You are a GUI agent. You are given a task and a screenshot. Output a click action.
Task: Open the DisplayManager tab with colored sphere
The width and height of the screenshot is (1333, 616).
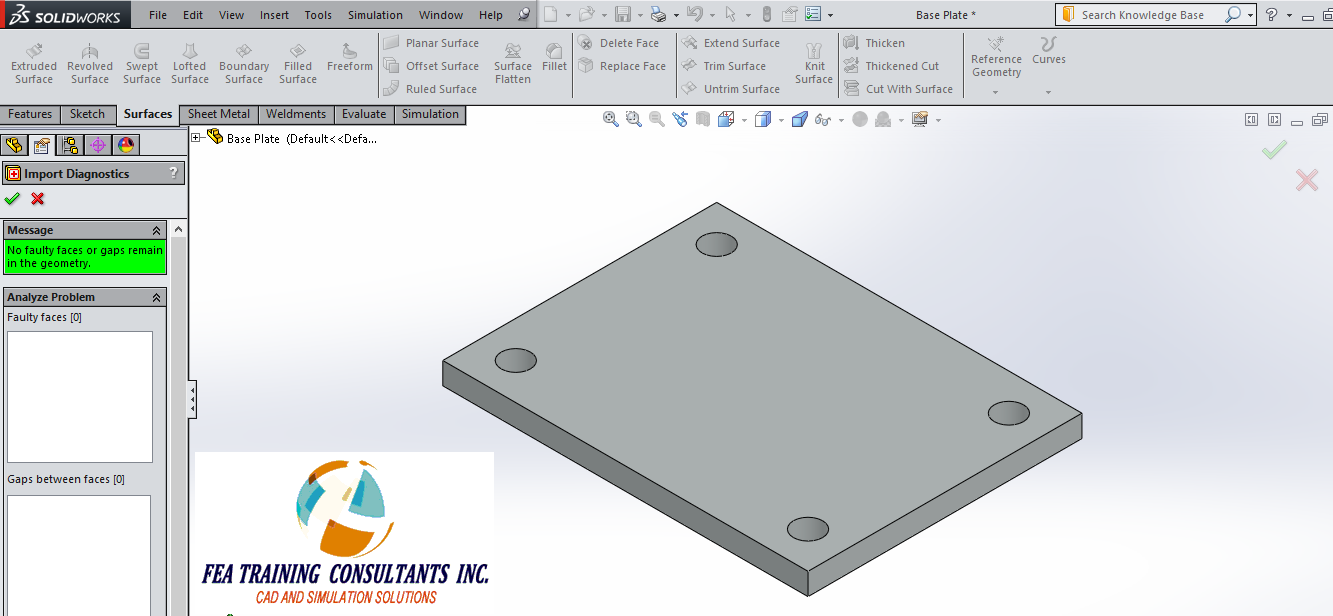[125, 145]
